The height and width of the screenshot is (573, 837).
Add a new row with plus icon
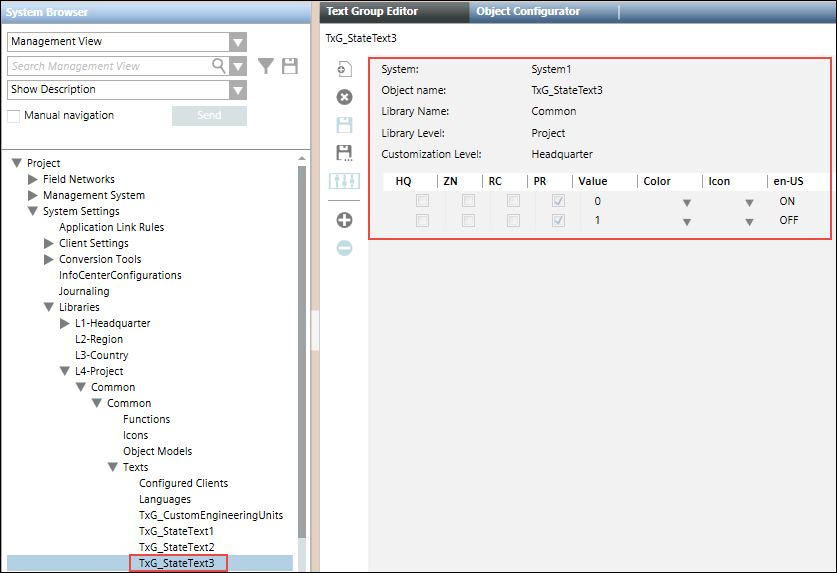(344, 220)
